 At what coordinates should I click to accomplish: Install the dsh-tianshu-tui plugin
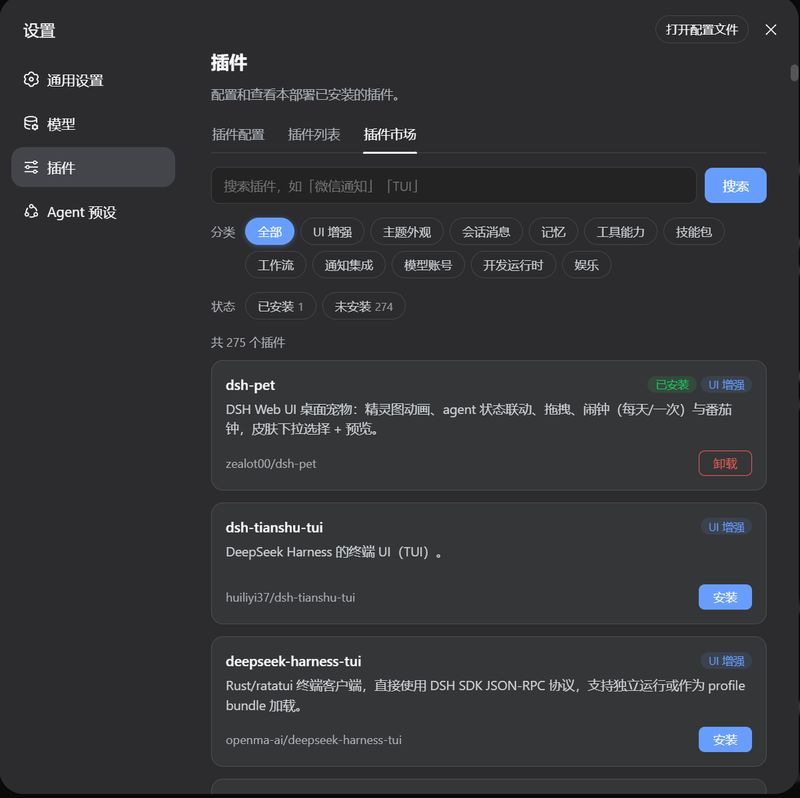click(x=725, y=597)
